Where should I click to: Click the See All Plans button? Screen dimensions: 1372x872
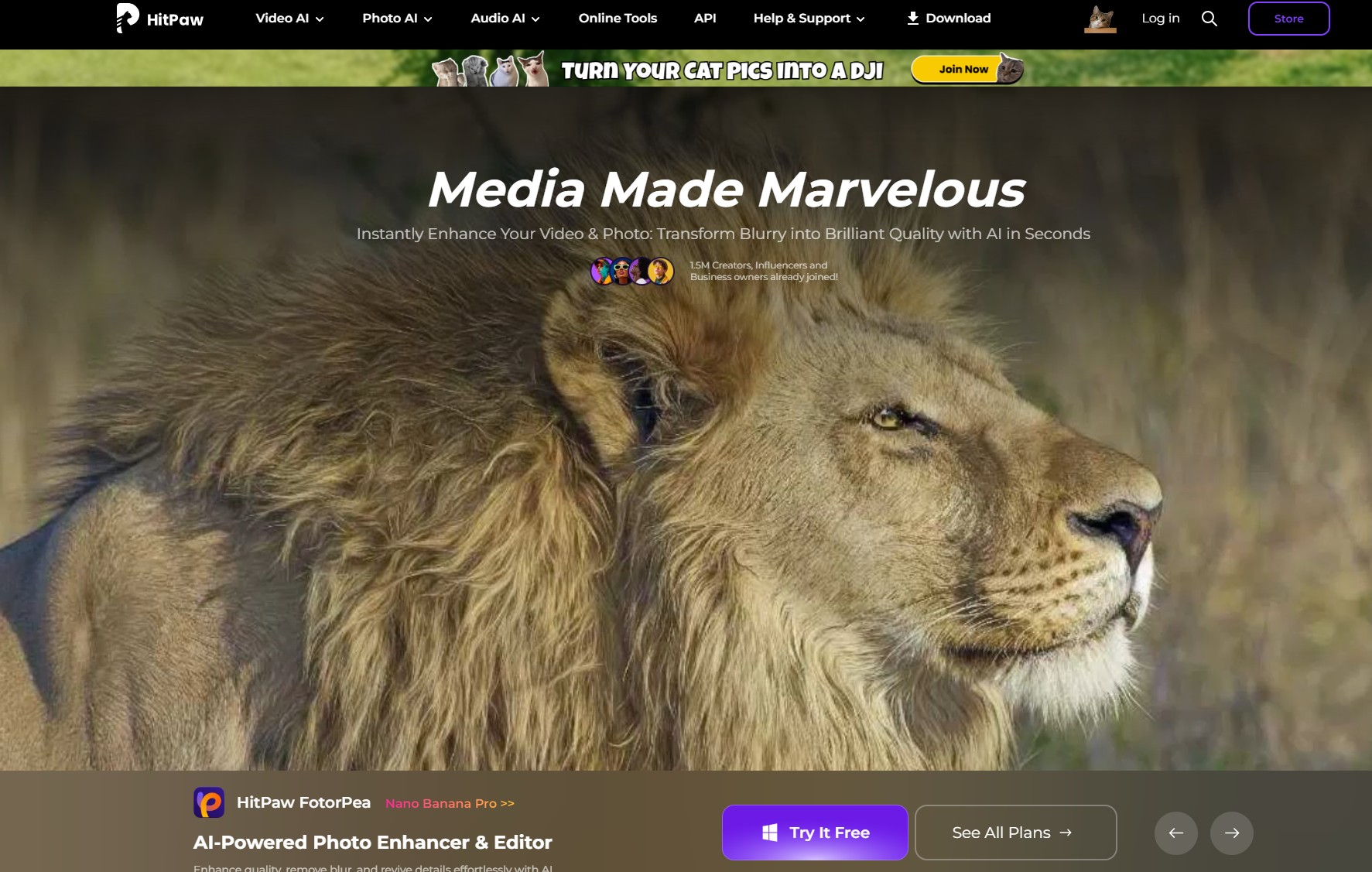coord(1014,833)
